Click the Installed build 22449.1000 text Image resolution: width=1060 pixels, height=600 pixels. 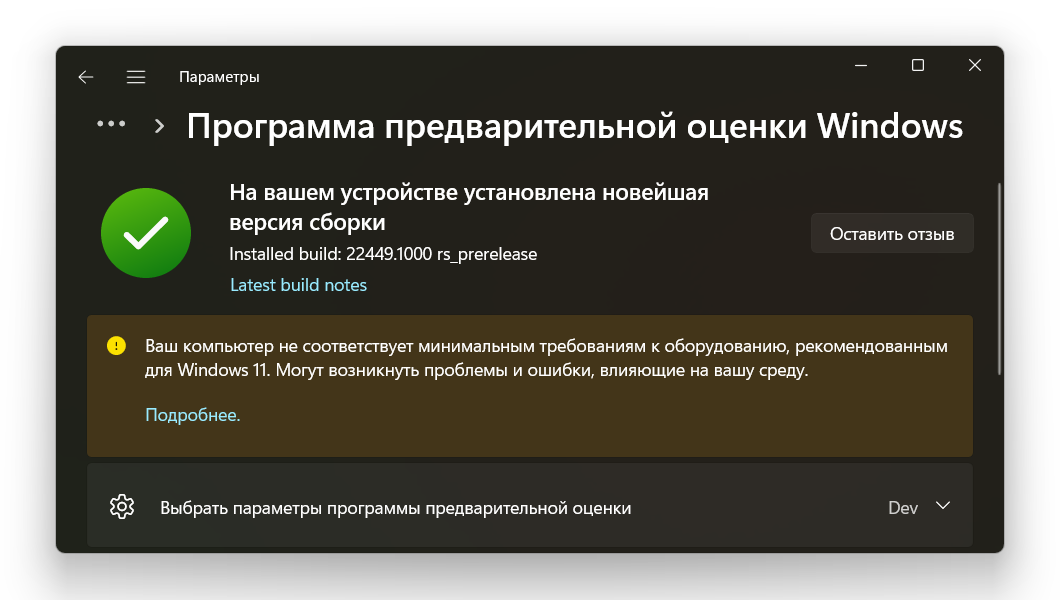383,254
